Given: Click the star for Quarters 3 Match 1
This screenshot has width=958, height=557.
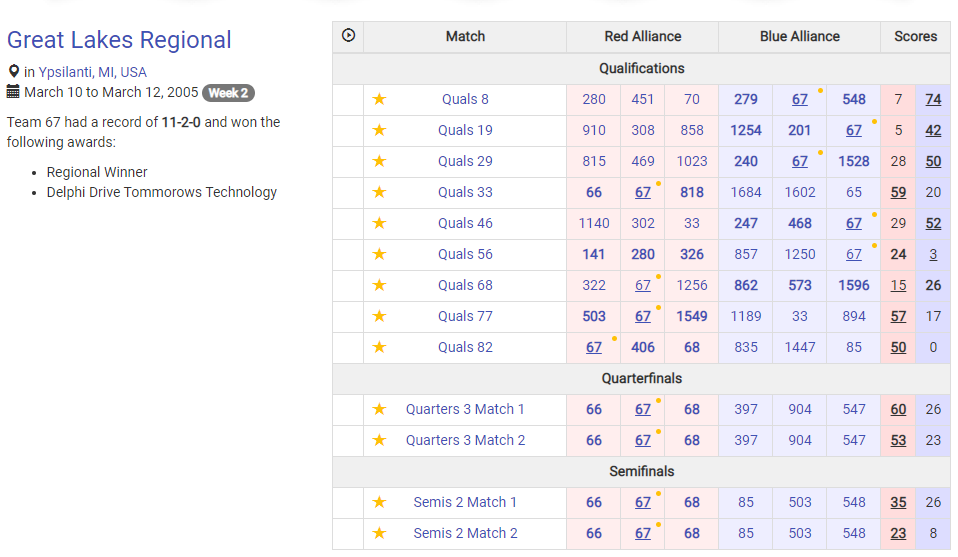Looking at the screenshot, I should pos(379,409).
